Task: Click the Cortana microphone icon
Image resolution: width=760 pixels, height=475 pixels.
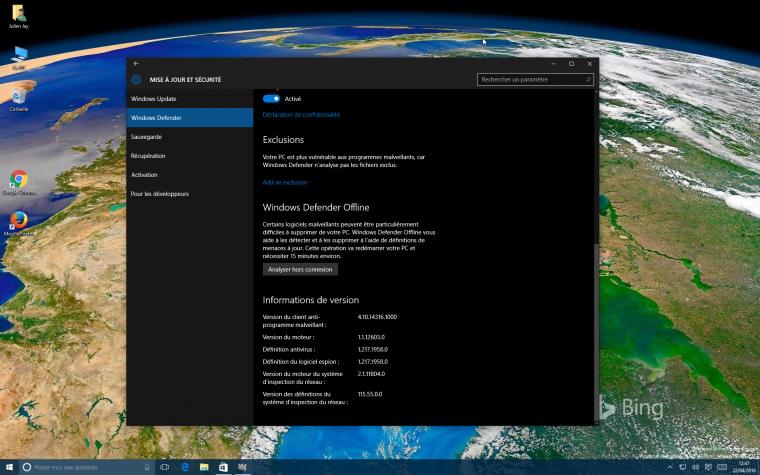Action: (147, 467)
